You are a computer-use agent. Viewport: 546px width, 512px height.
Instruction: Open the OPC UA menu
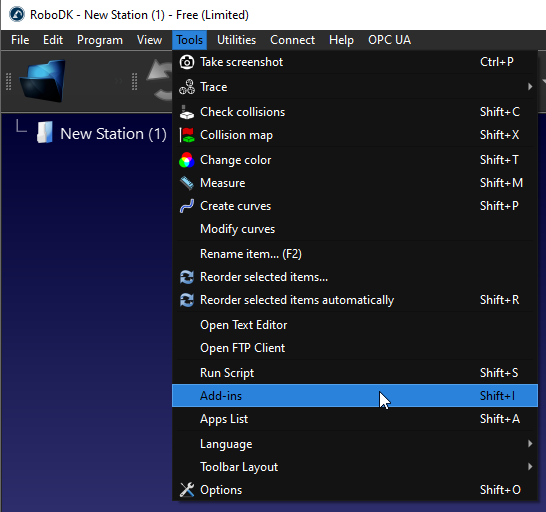point(389,40)
